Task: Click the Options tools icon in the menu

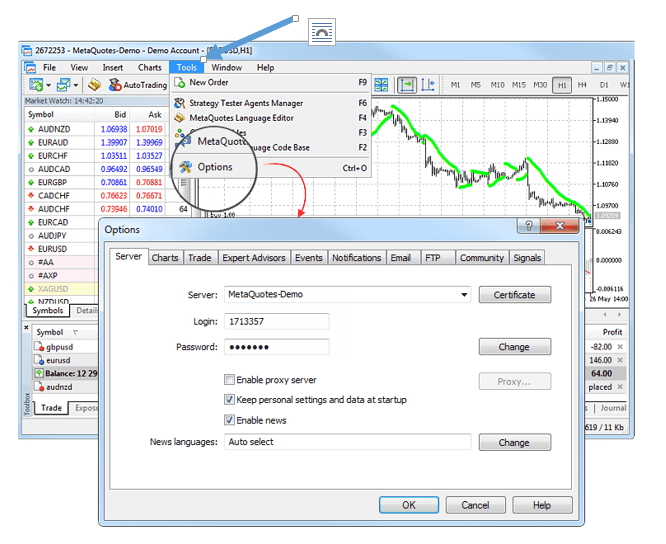Action: pyautogui.click(x=185, y=167)
